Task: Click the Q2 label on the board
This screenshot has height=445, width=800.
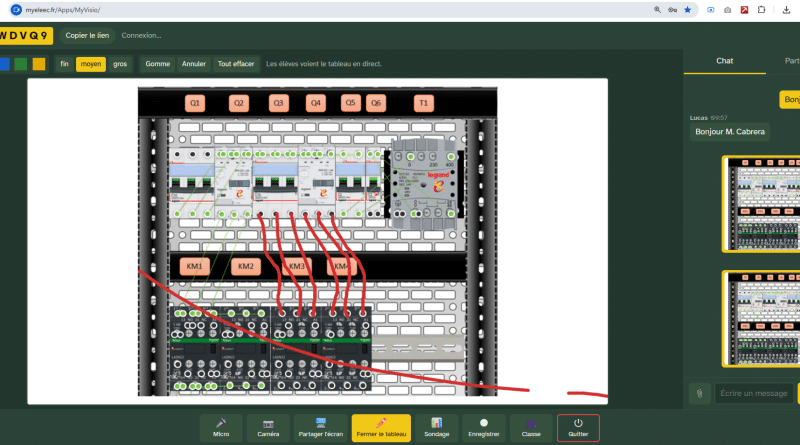Action: pyautogui.click(x=239, y=103)
